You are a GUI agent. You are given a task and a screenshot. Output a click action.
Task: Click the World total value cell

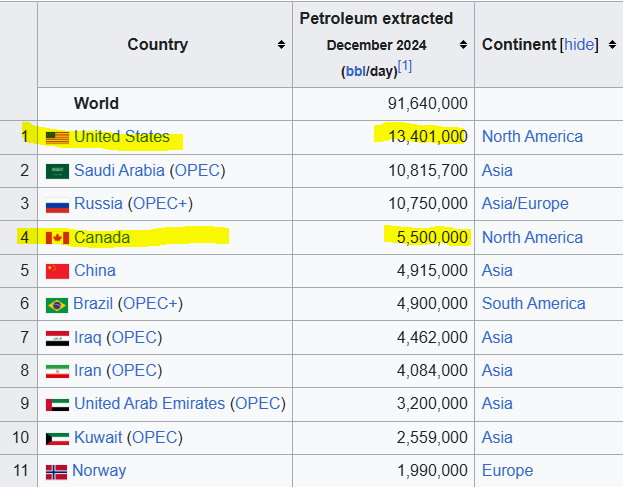coord(427,104)
